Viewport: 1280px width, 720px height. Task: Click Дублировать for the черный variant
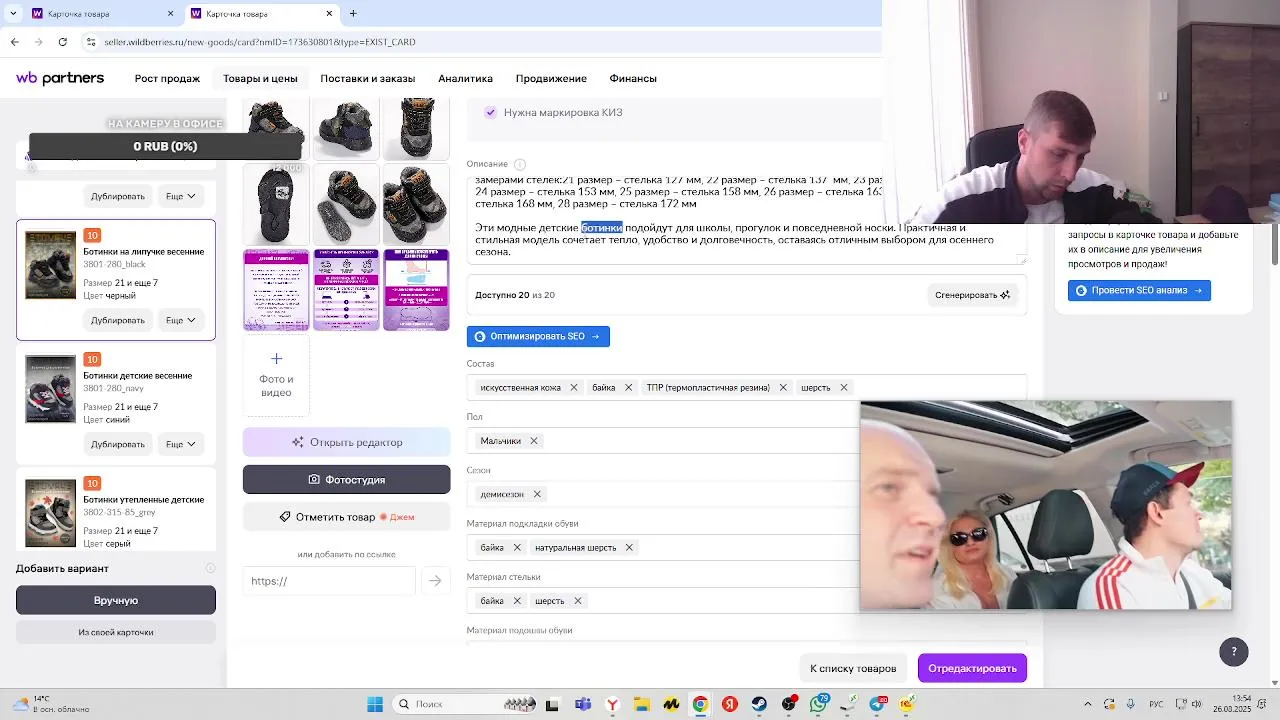(118, 320)
